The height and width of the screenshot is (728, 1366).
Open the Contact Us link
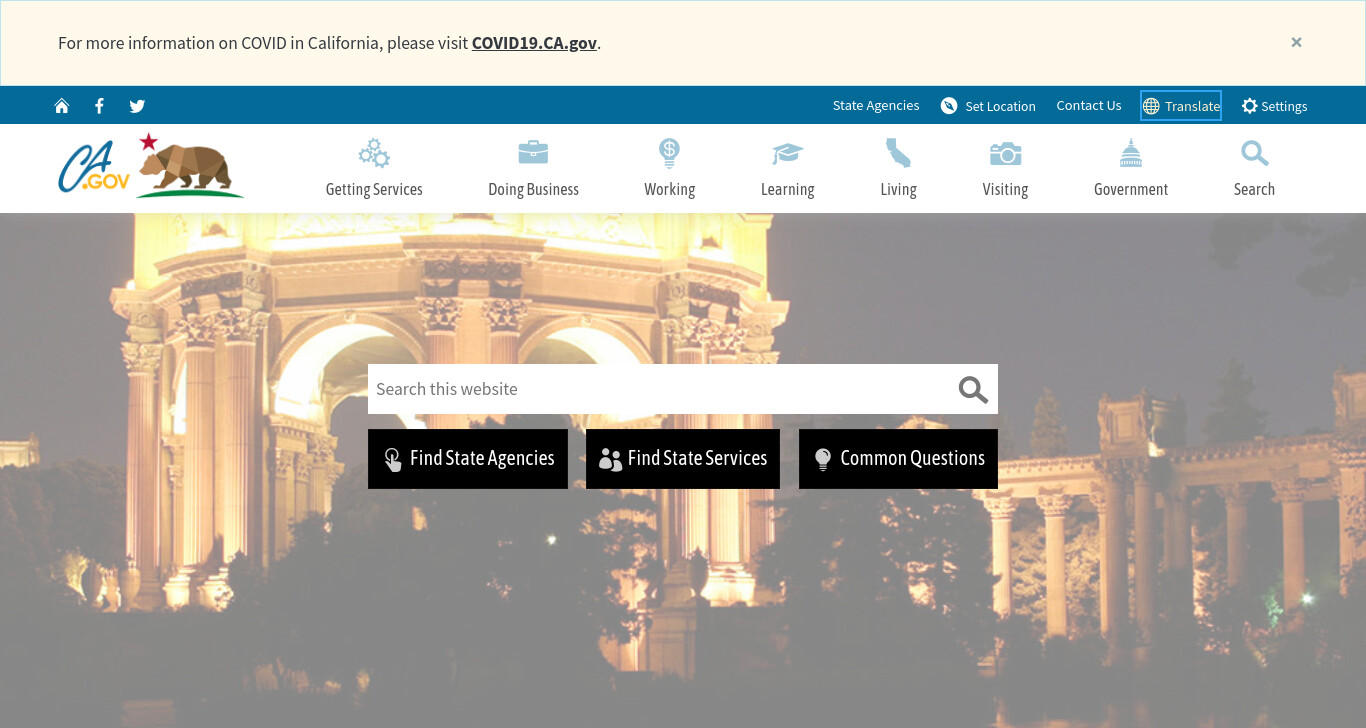1089,106
